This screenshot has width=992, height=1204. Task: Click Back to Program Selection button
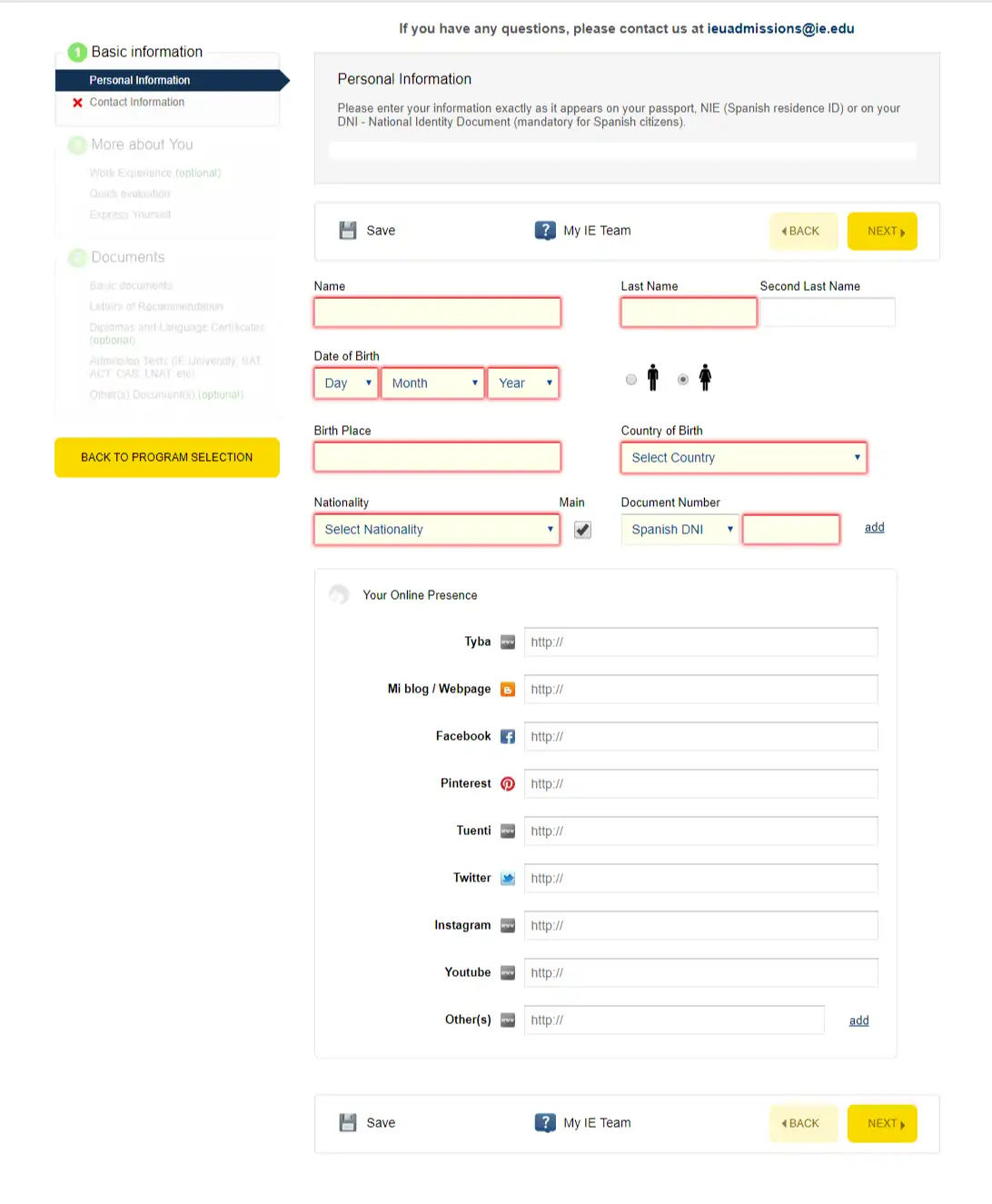[x=167, y=458]
